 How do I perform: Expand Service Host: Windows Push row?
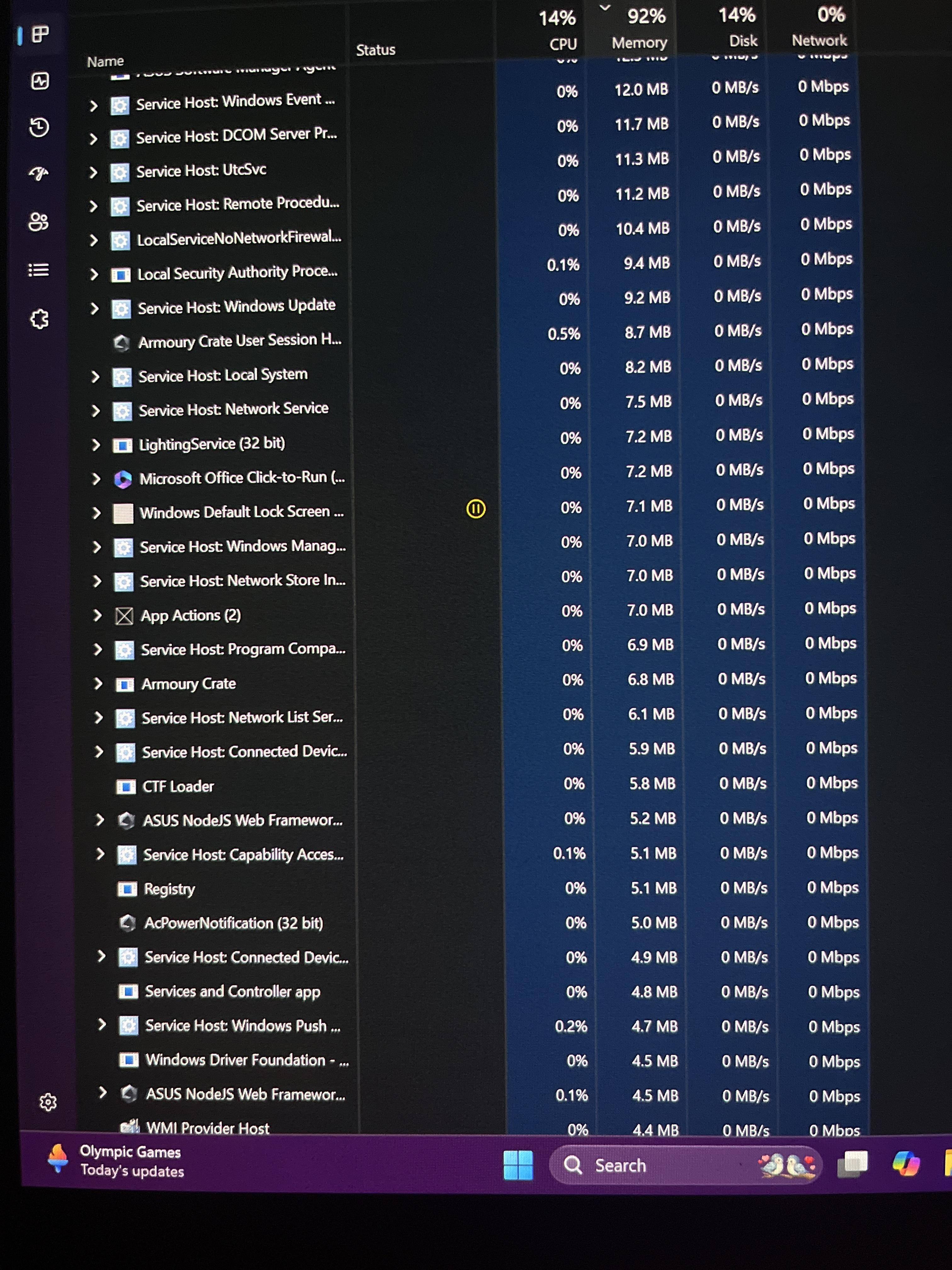point(102,1025)
